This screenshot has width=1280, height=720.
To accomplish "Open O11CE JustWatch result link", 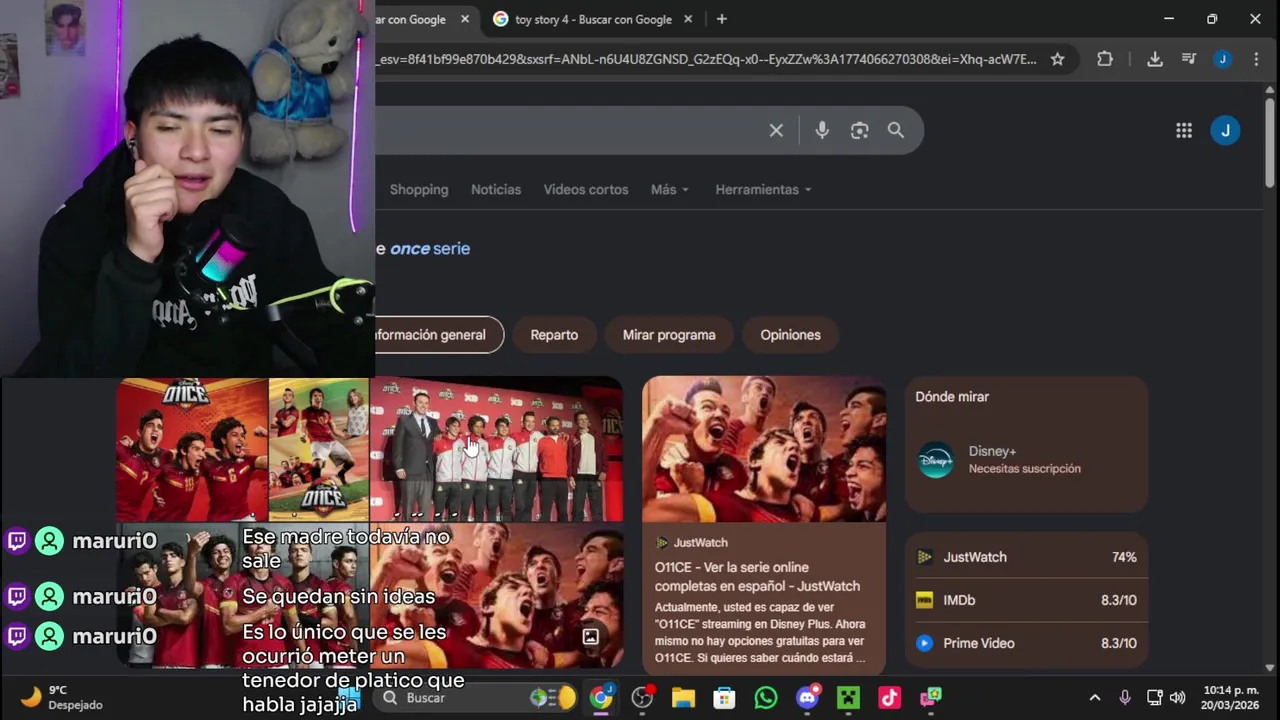I will [x=757, y=576].
